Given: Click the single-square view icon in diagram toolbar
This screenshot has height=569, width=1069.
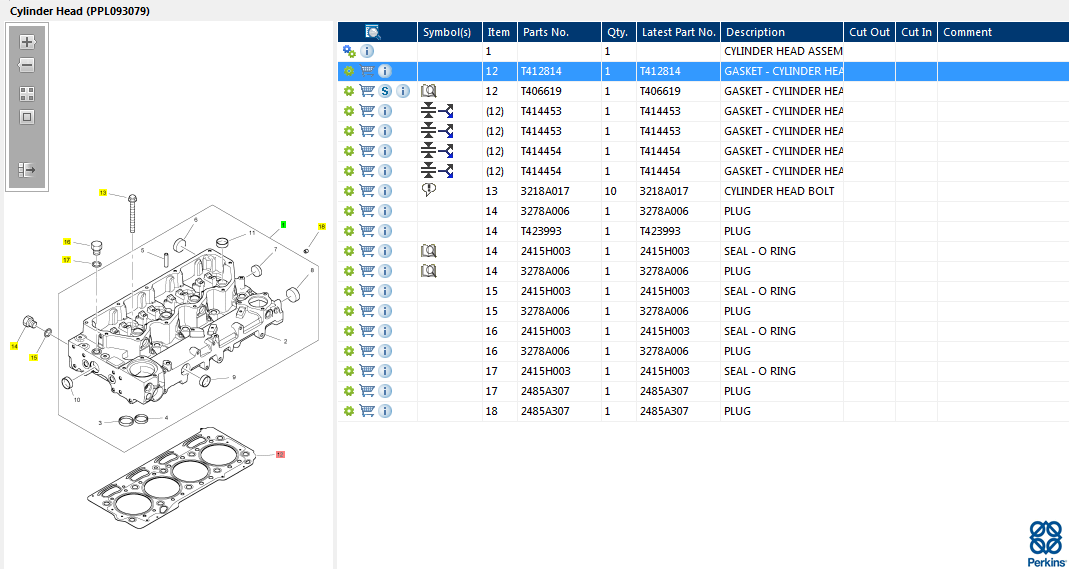Looking at the screenshot, I should (x=27, y=117).
